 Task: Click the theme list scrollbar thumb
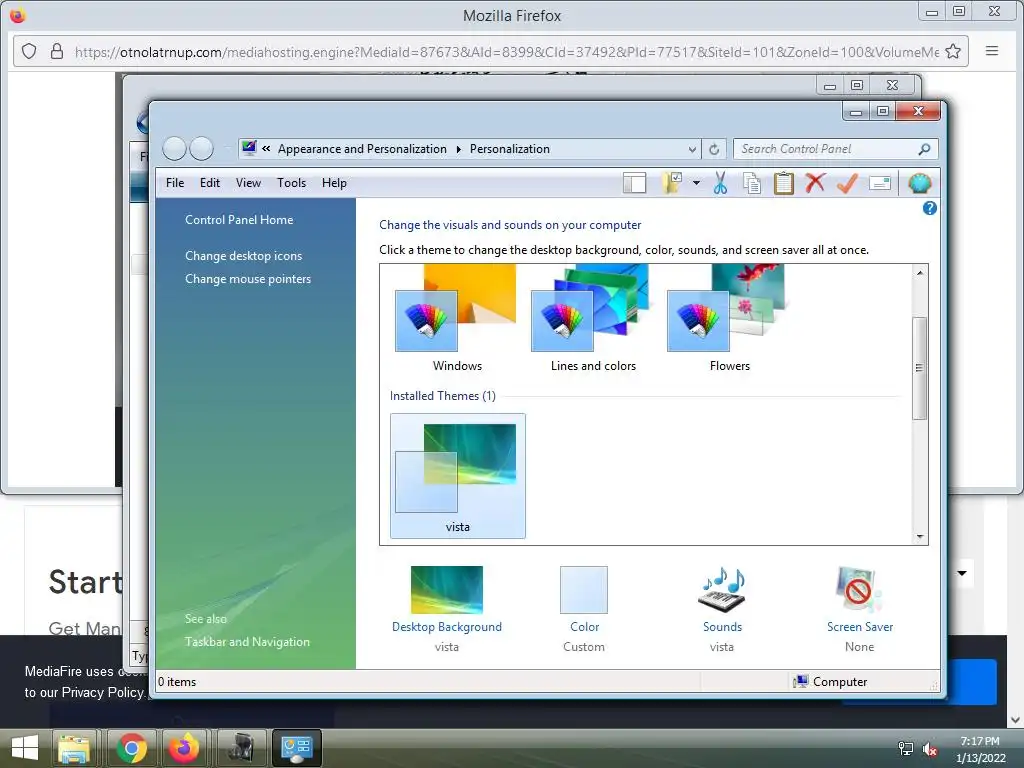click(920, 368)
